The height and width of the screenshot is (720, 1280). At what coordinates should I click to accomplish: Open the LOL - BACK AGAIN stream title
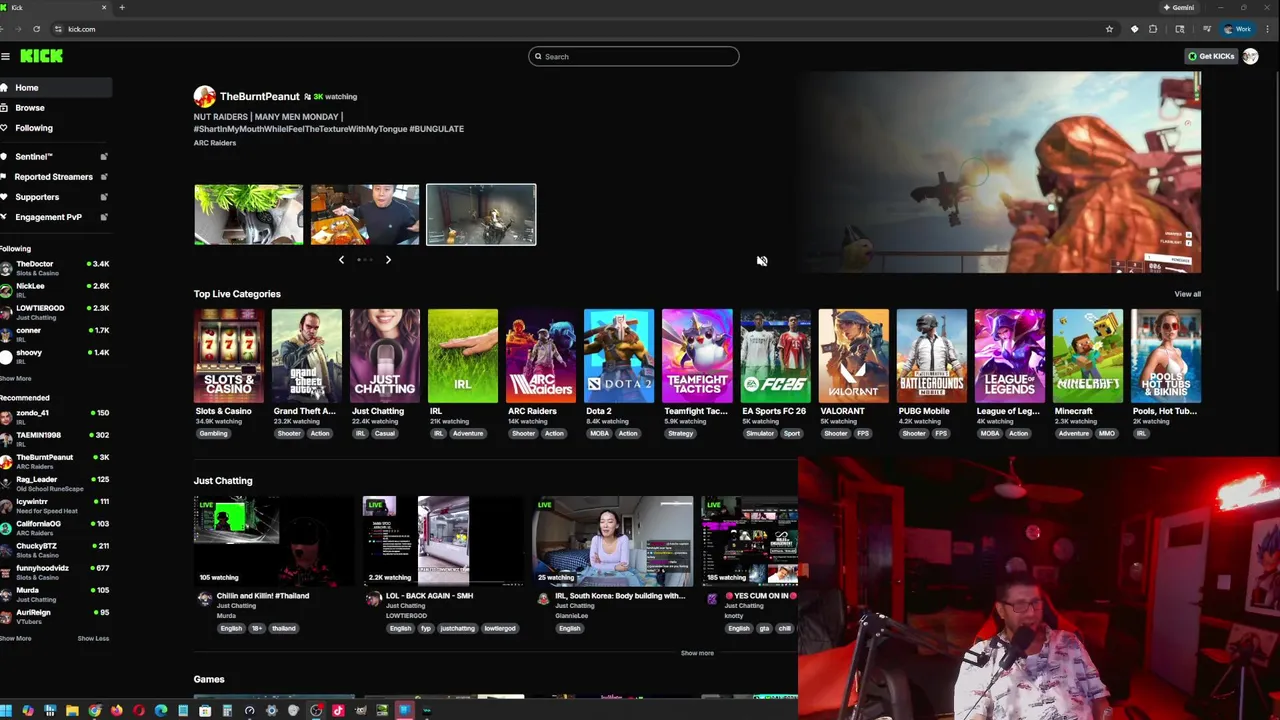tap(429, 596)
